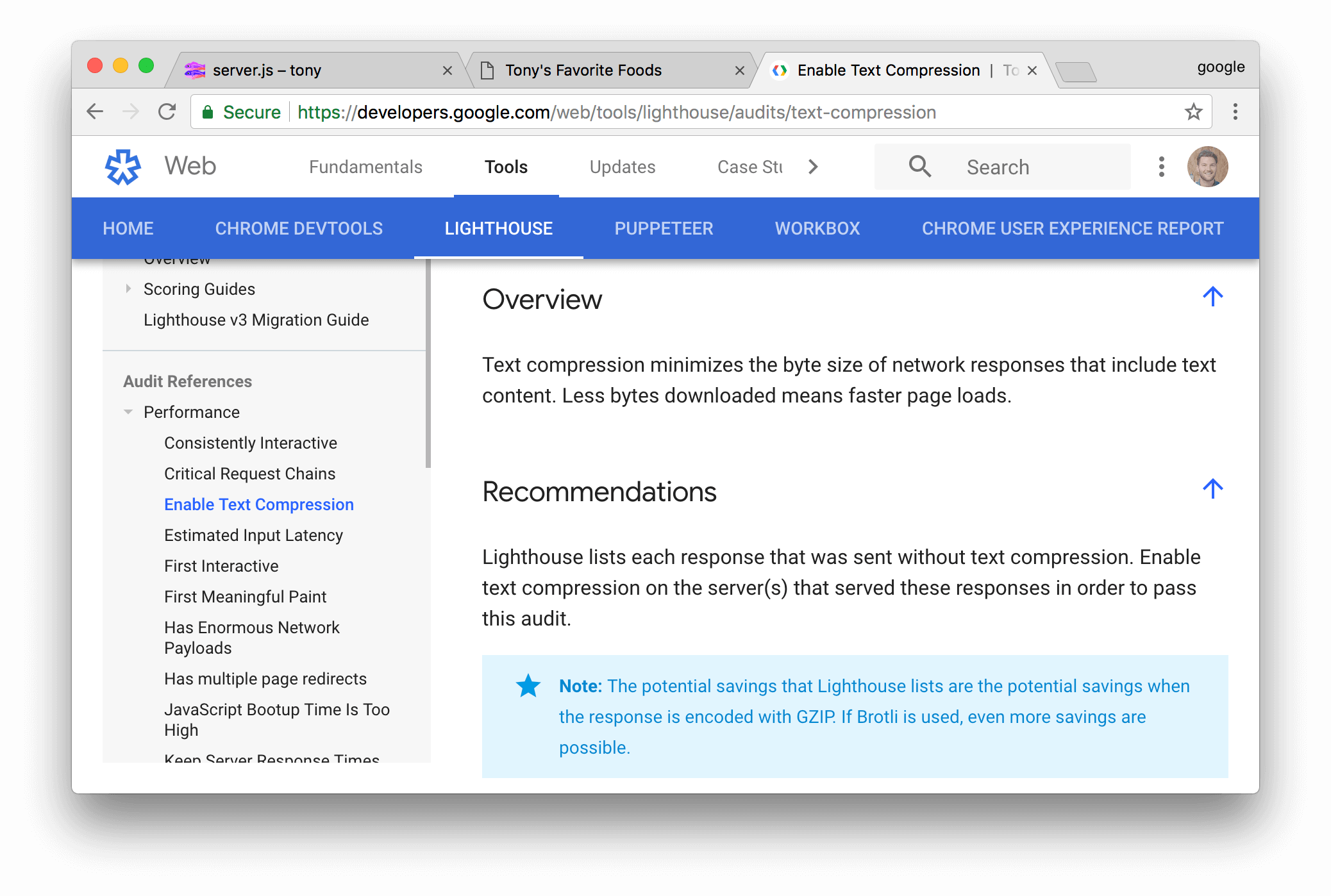
Task: Click the back-to-top arrow beside Recommendations
Action: [1212, 488]
